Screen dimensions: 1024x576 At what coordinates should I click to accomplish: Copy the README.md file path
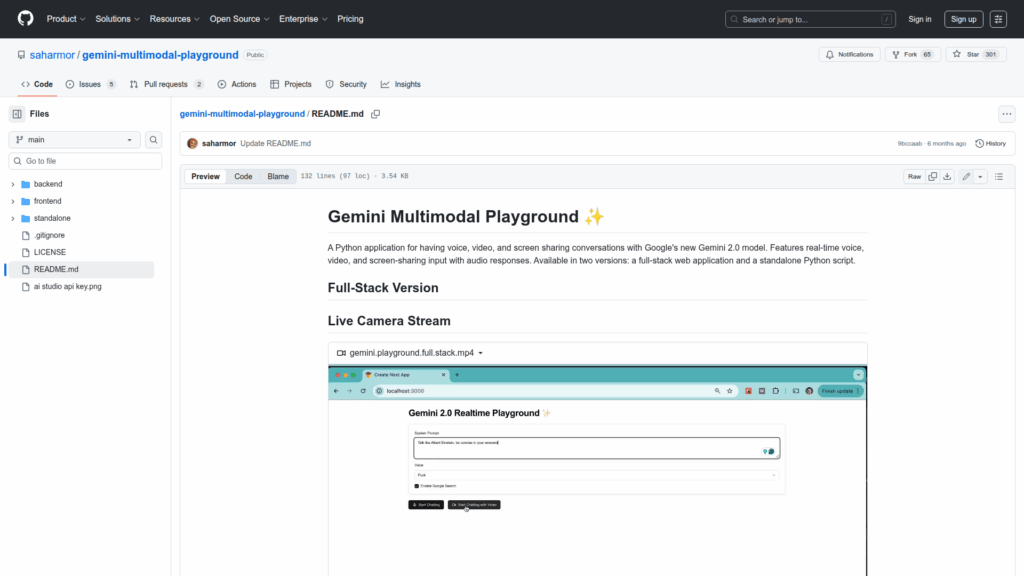[376, 114]
